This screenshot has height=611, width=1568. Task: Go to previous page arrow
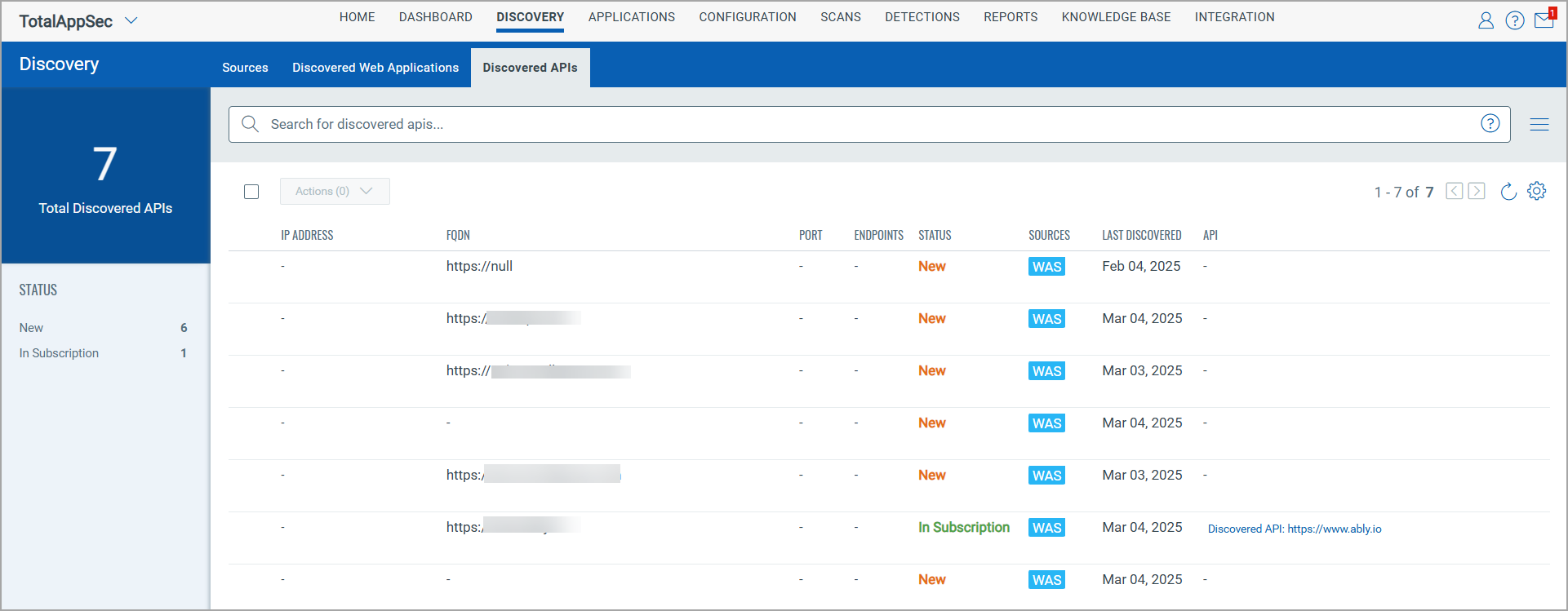[1455, 191]
